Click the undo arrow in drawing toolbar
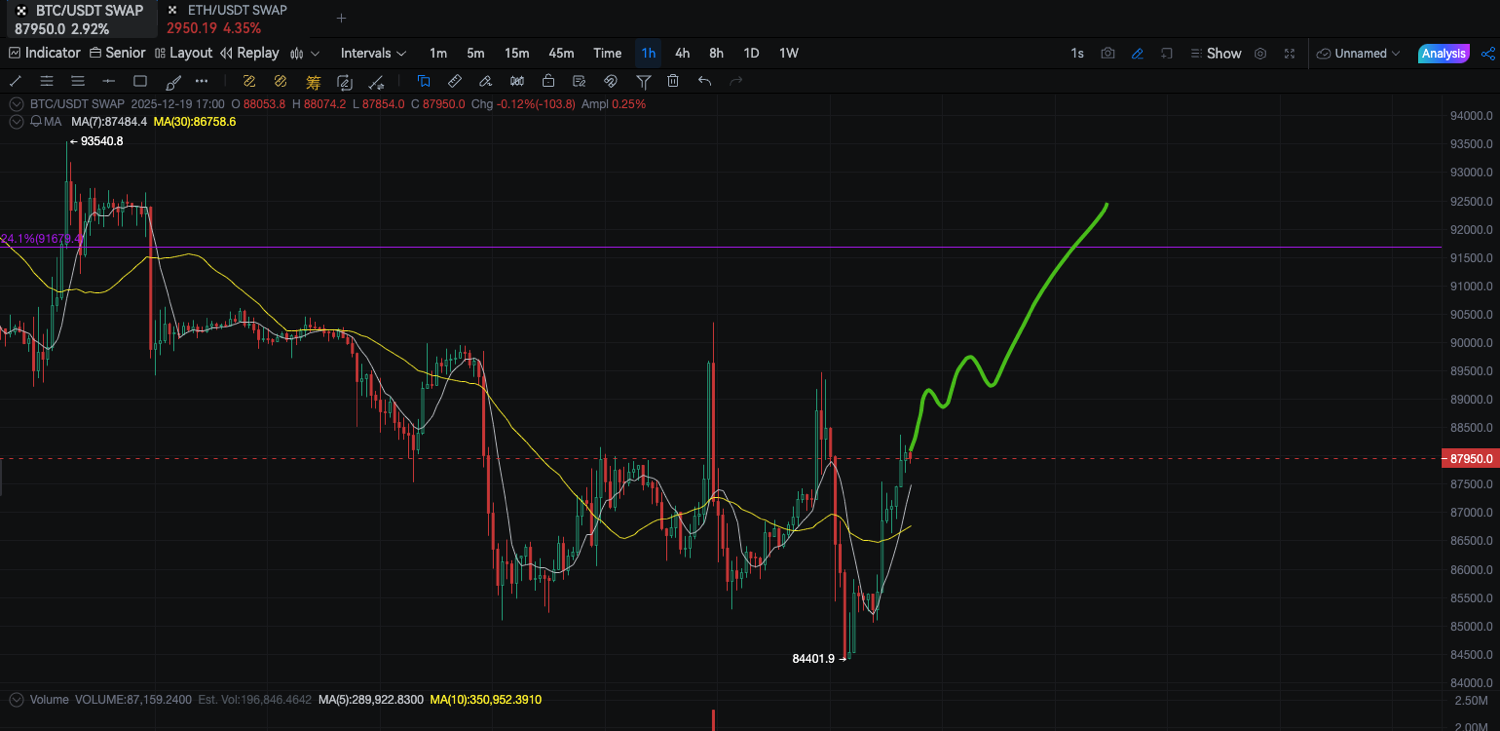1500x731 pixels. 705,81
